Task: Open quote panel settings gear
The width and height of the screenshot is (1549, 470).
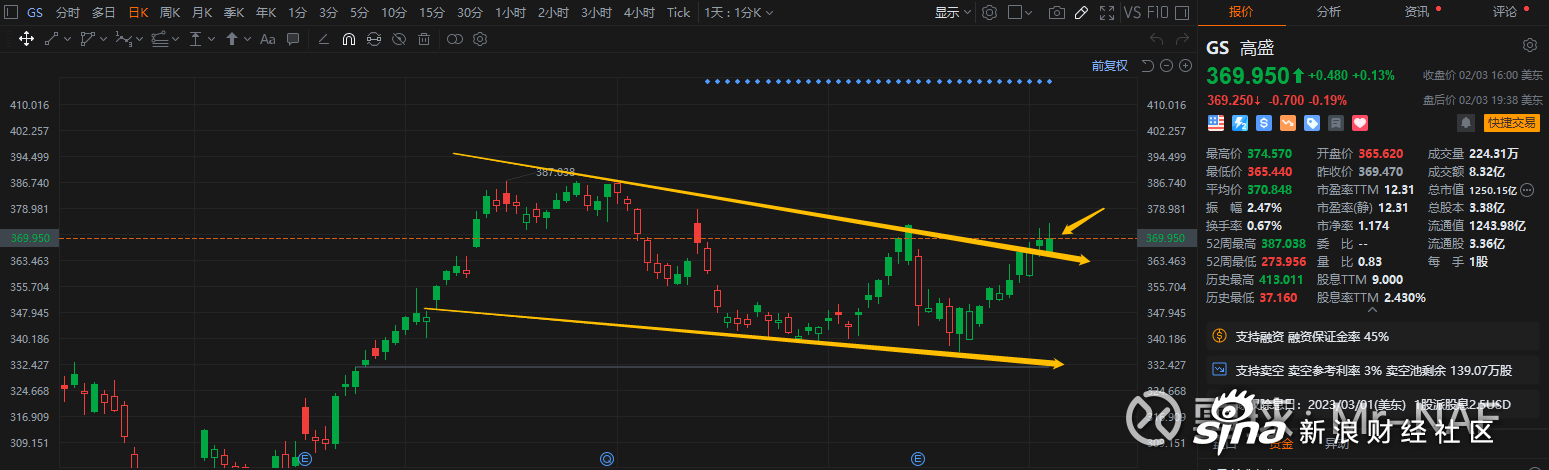Action: [1529, 46]
